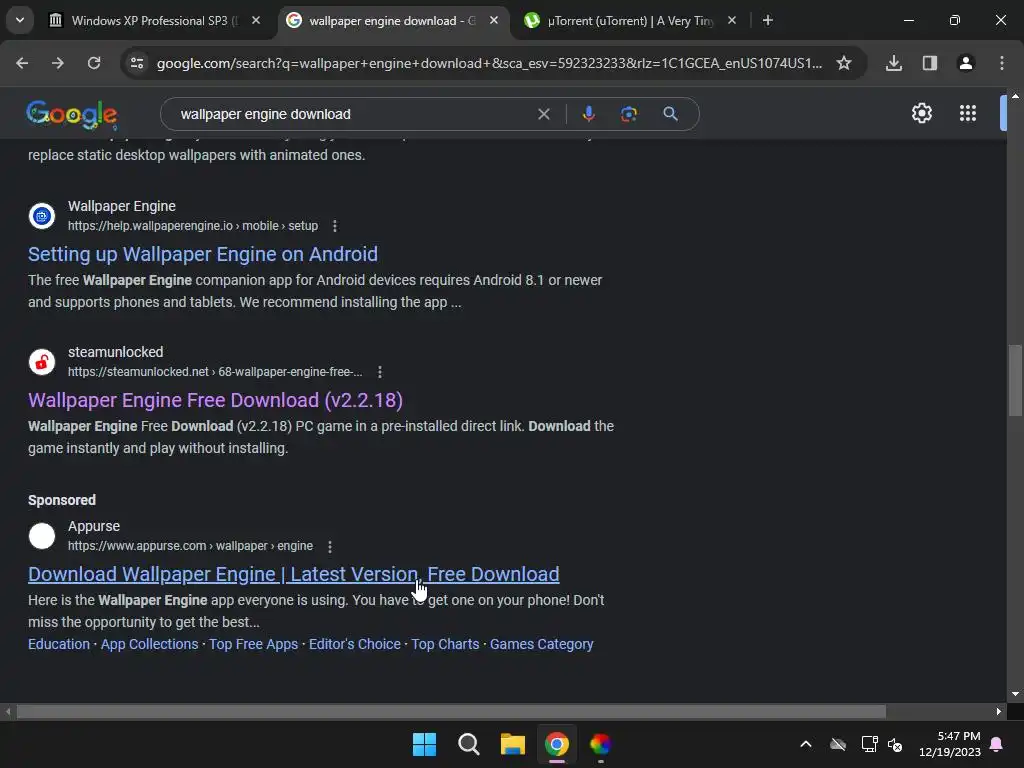This screenshot has height=768, width=1024.
Task: Click the Wallpaper Engine site favicon
Action: click(42, 216)
